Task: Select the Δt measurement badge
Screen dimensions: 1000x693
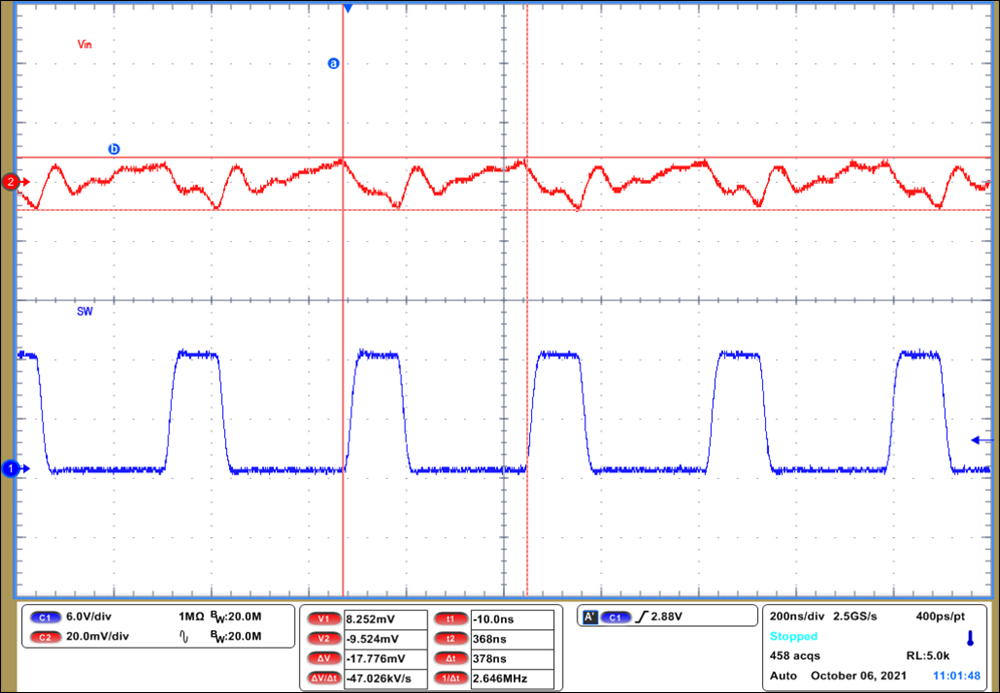Action: pos(452,660)
